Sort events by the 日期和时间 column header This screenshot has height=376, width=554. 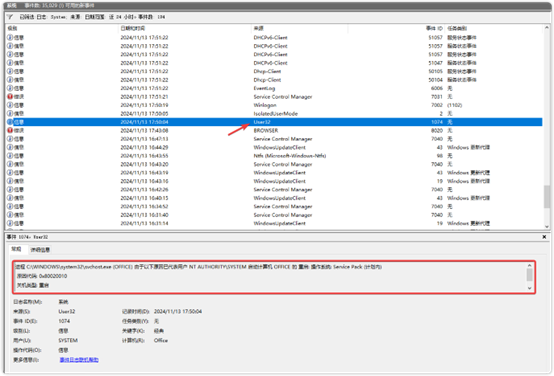(x=184, y=28)
